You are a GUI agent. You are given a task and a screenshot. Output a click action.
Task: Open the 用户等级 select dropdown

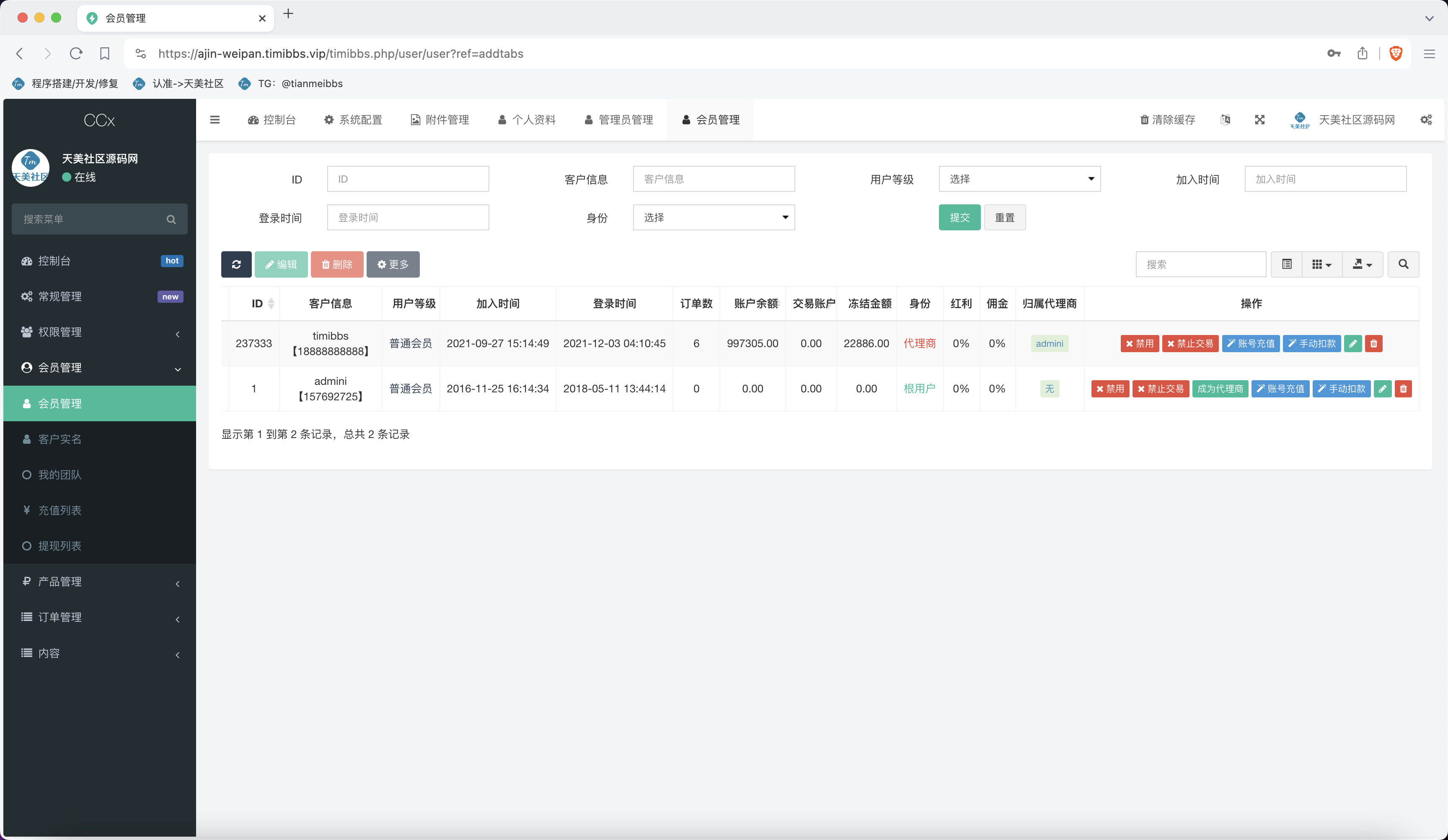(1019, 179)
